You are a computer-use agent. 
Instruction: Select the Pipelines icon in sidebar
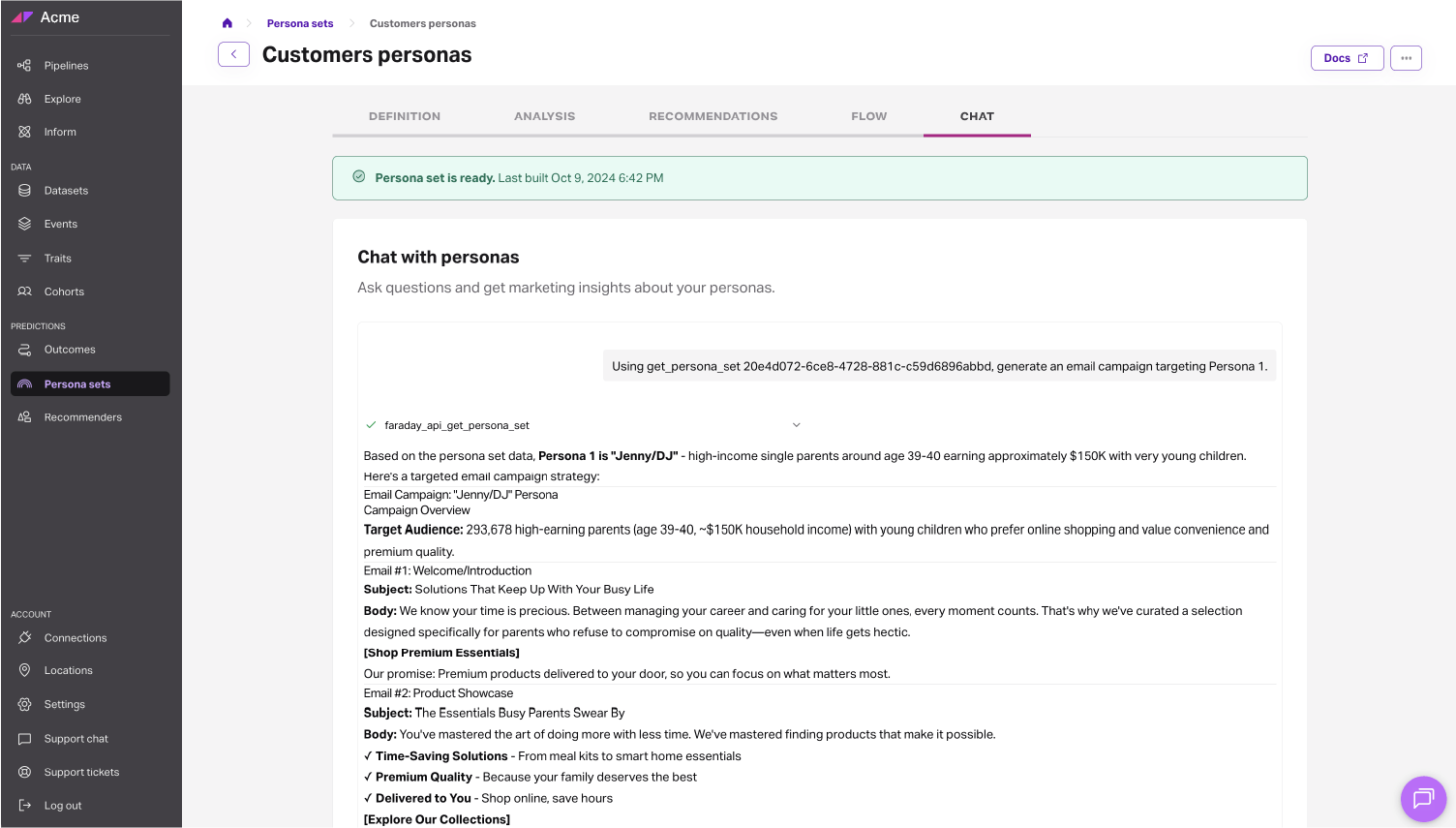(24, 65)
